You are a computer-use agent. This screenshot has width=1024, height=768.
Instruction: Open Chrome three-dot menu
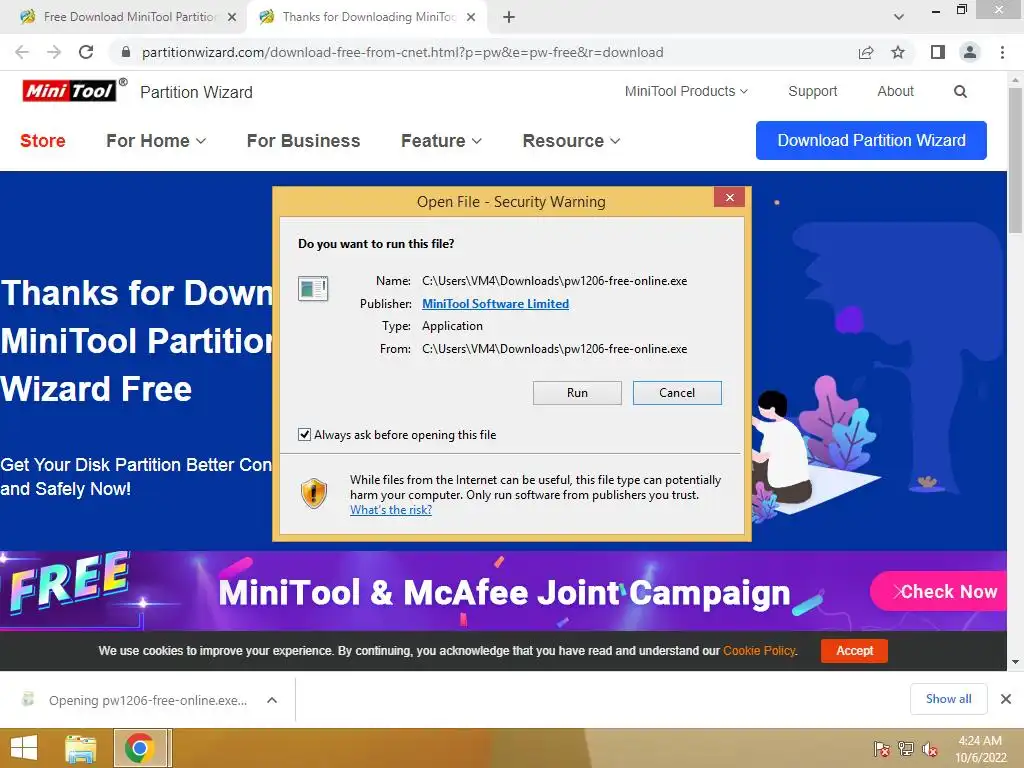(1002, 52)
